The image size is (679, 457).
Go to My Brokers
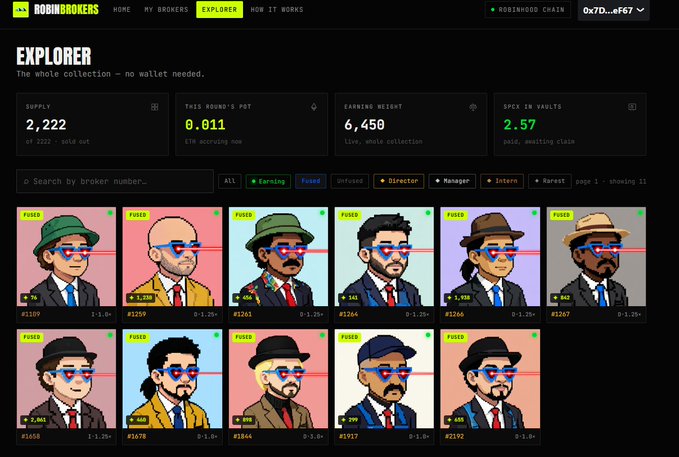coord(166,10)
